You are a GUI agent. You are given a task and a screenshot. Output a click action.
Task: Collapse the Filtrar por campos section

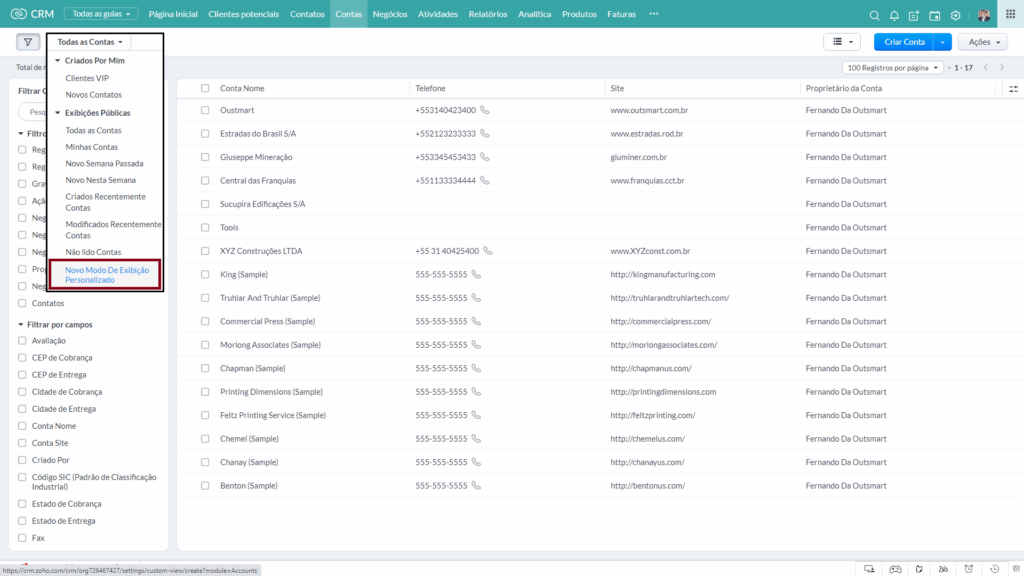(21, 325)
